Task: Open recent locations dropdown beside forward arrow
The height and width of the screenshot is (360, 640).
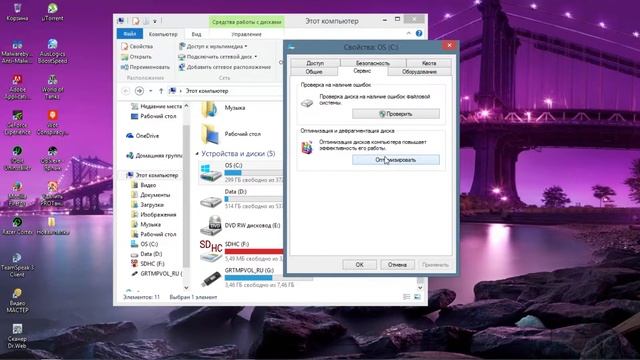Action: pos(151,91)
